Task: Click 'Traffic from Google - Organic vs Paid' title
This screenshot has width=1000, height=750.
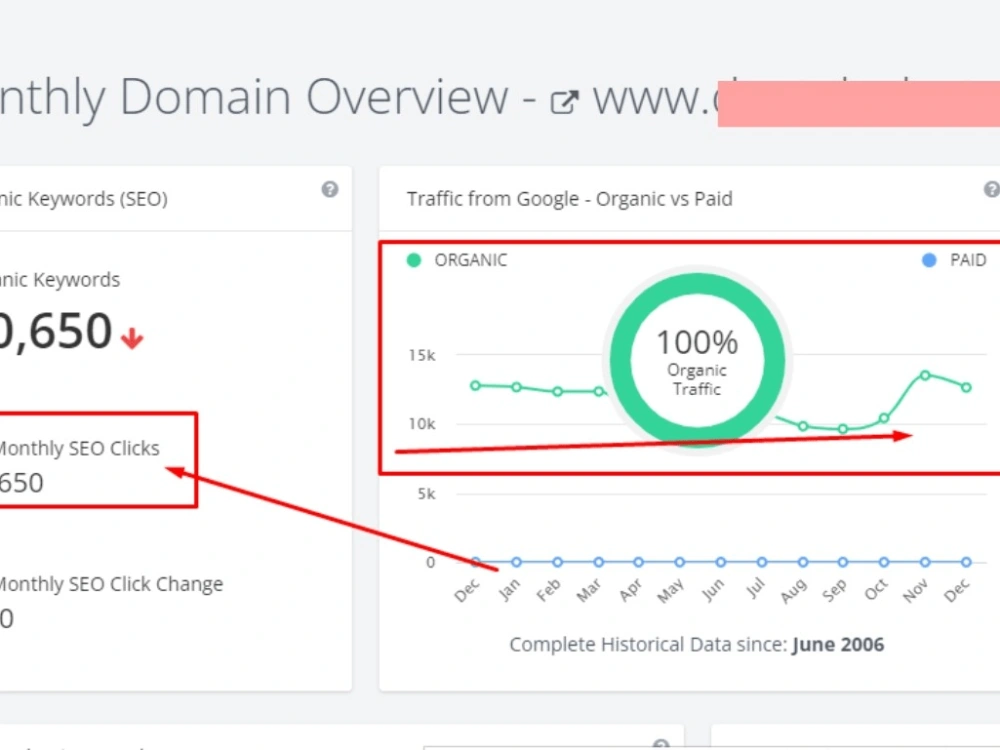Action: [570, 199]
